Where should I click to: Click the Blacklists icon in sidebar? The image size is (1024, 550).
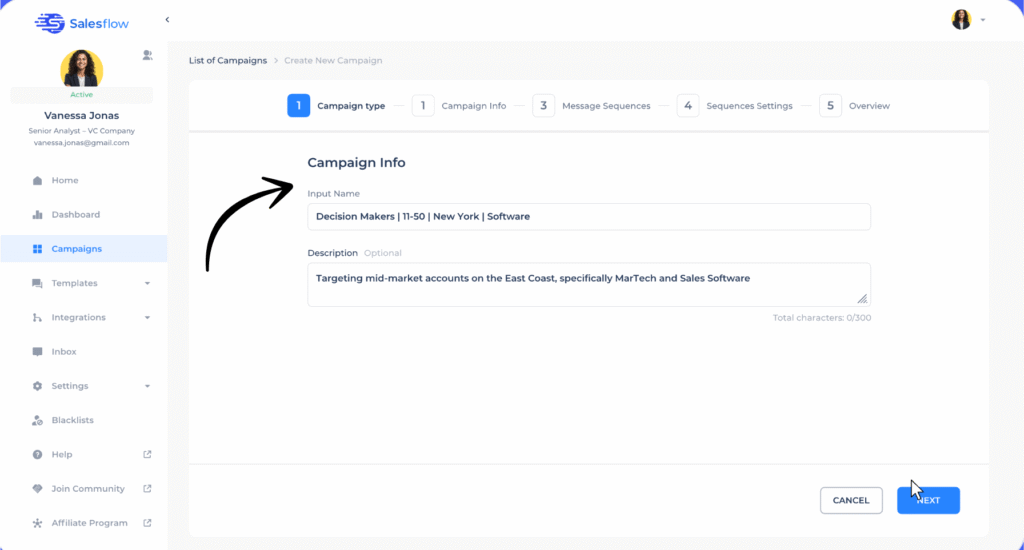tap(37, 421)
